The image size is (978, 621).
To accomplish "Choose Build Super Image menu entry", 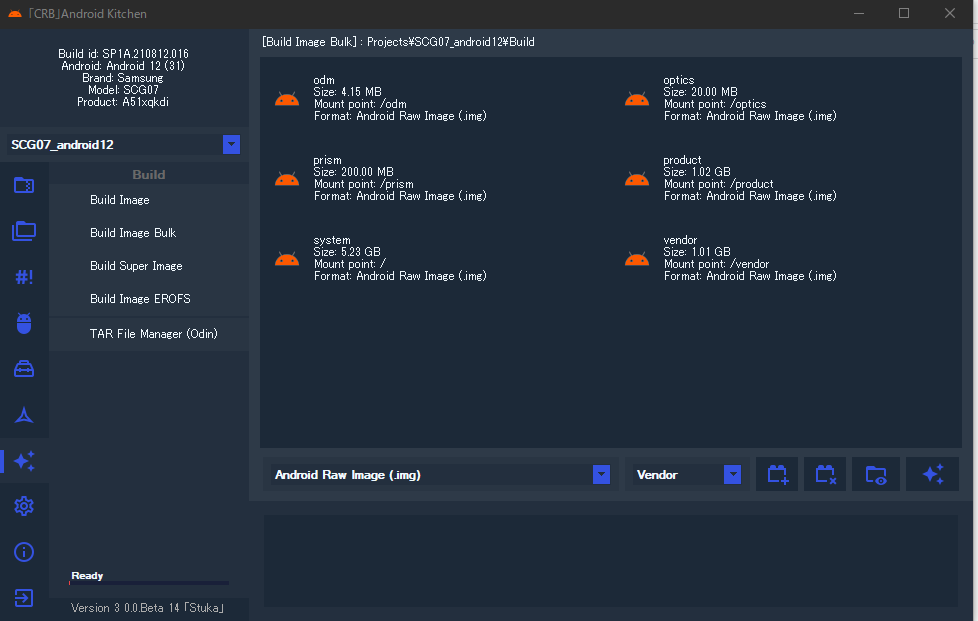I will click(136, 266).
